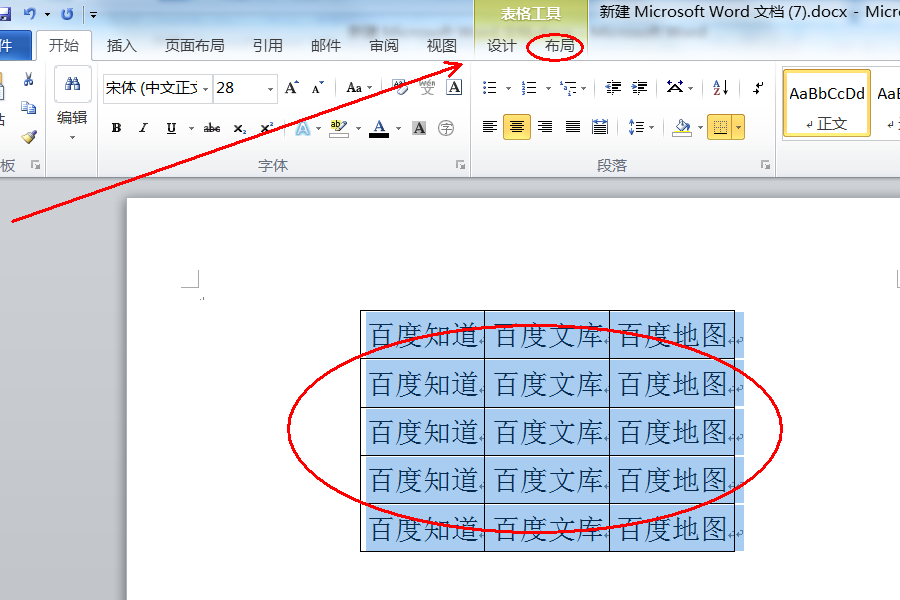Apply the font color A swatch

(x=379, y=128)
